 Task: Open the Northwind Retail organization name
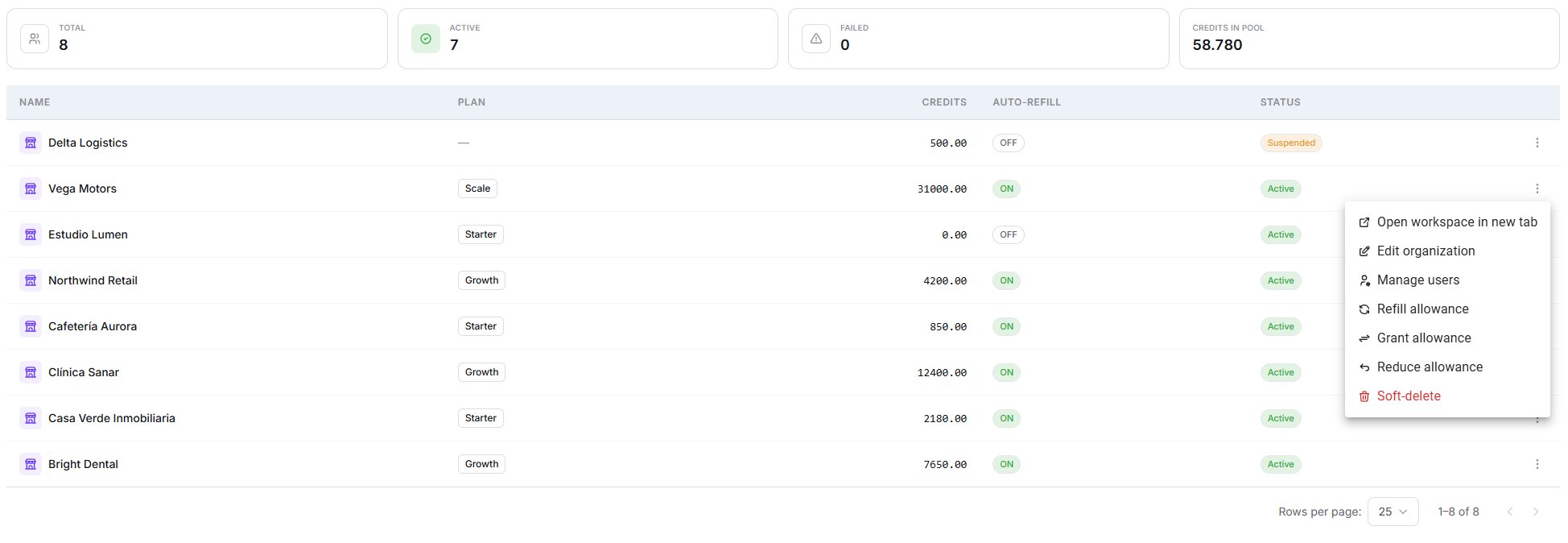[93, 280]
